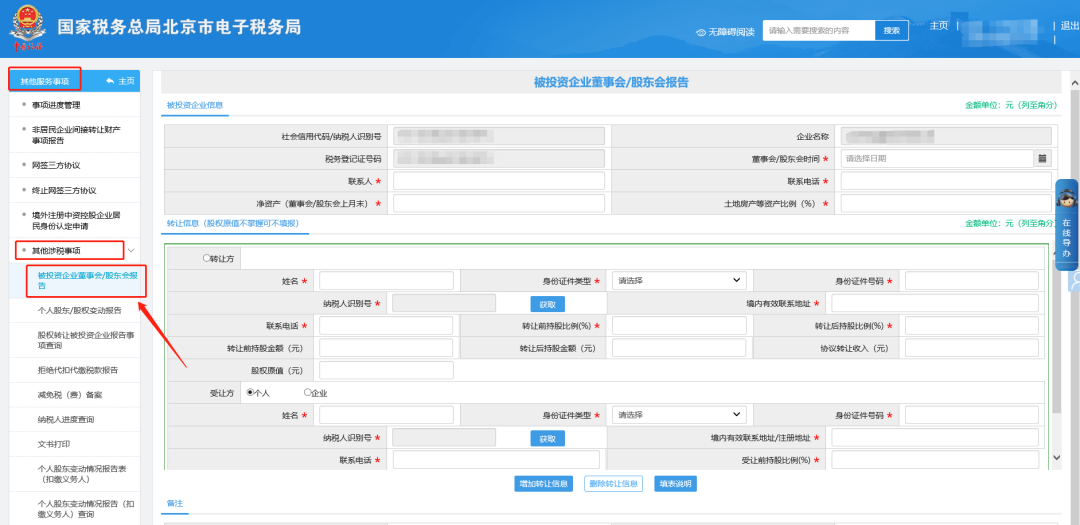The width and height of the screenshot is (1080, 525).
Task: Select the 转让方 radio button
Action: pos(206,258)
